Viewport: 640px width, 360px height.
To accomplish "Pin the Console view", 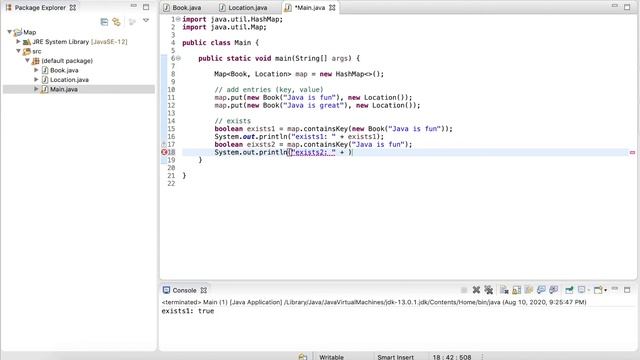I will 569,290.
